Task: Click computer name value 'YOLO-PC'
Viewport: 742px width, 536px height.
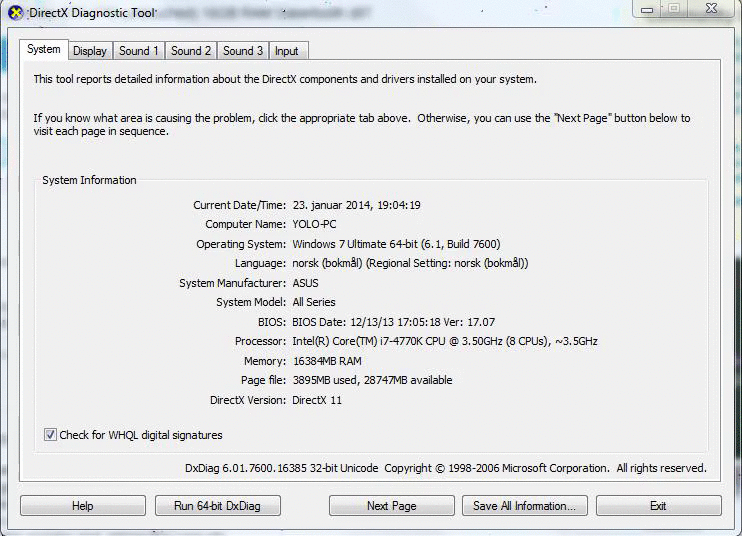Action: (314, 224)
